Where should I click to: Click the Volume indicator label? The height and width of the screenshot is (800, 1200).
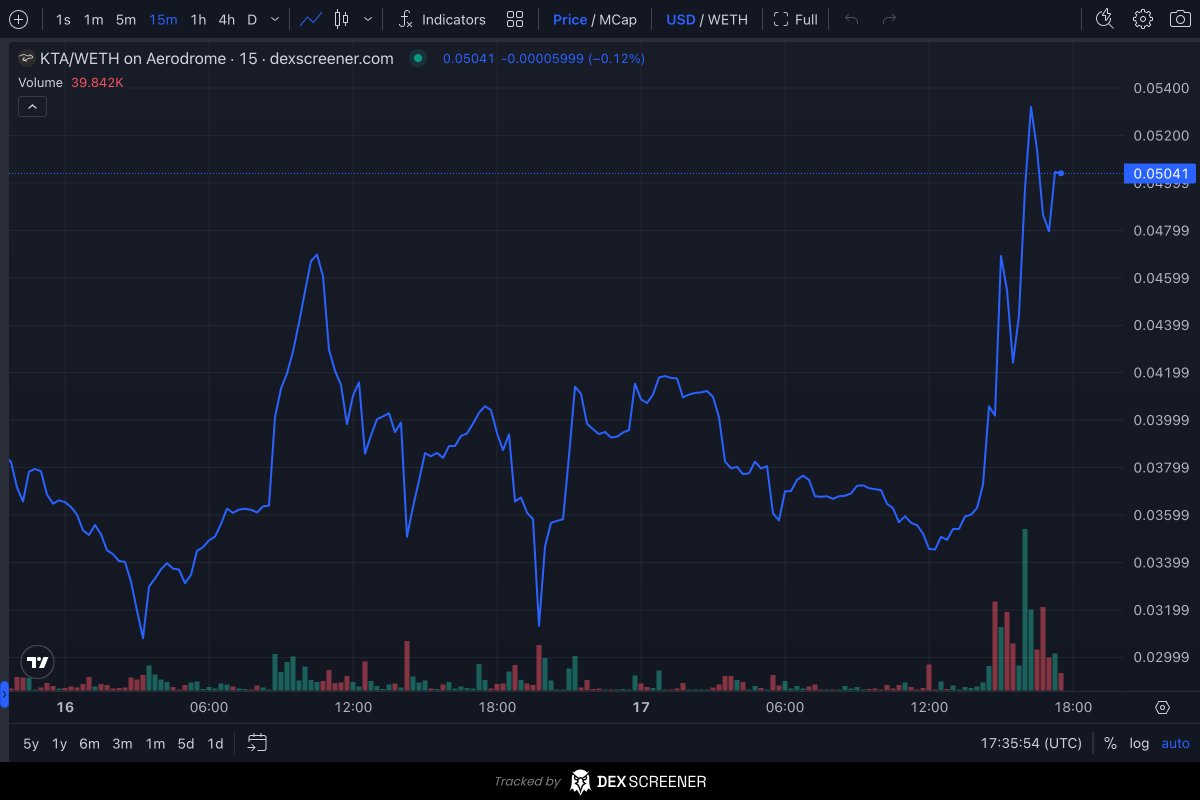(x=41, y=82)
